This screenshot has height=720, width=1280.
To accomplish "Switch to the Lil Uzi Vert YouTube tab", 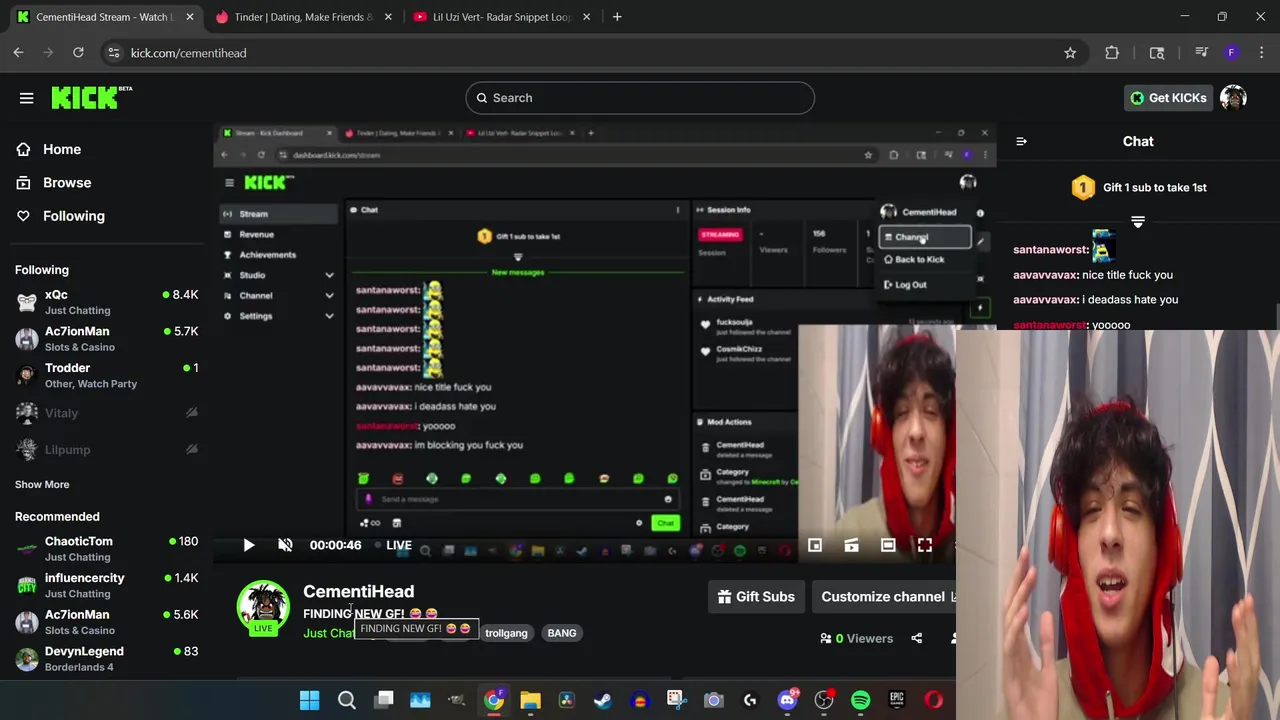I will 502,17.
